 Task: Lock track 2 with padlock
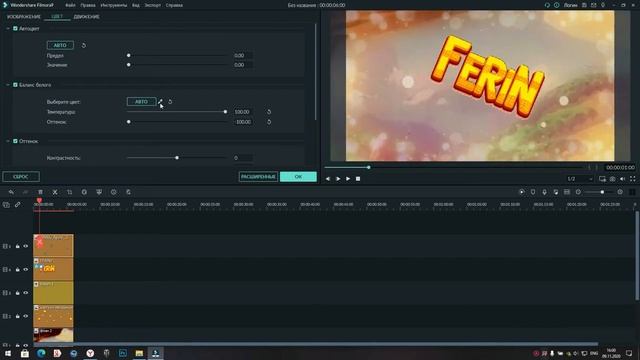(x=18, y=316)
